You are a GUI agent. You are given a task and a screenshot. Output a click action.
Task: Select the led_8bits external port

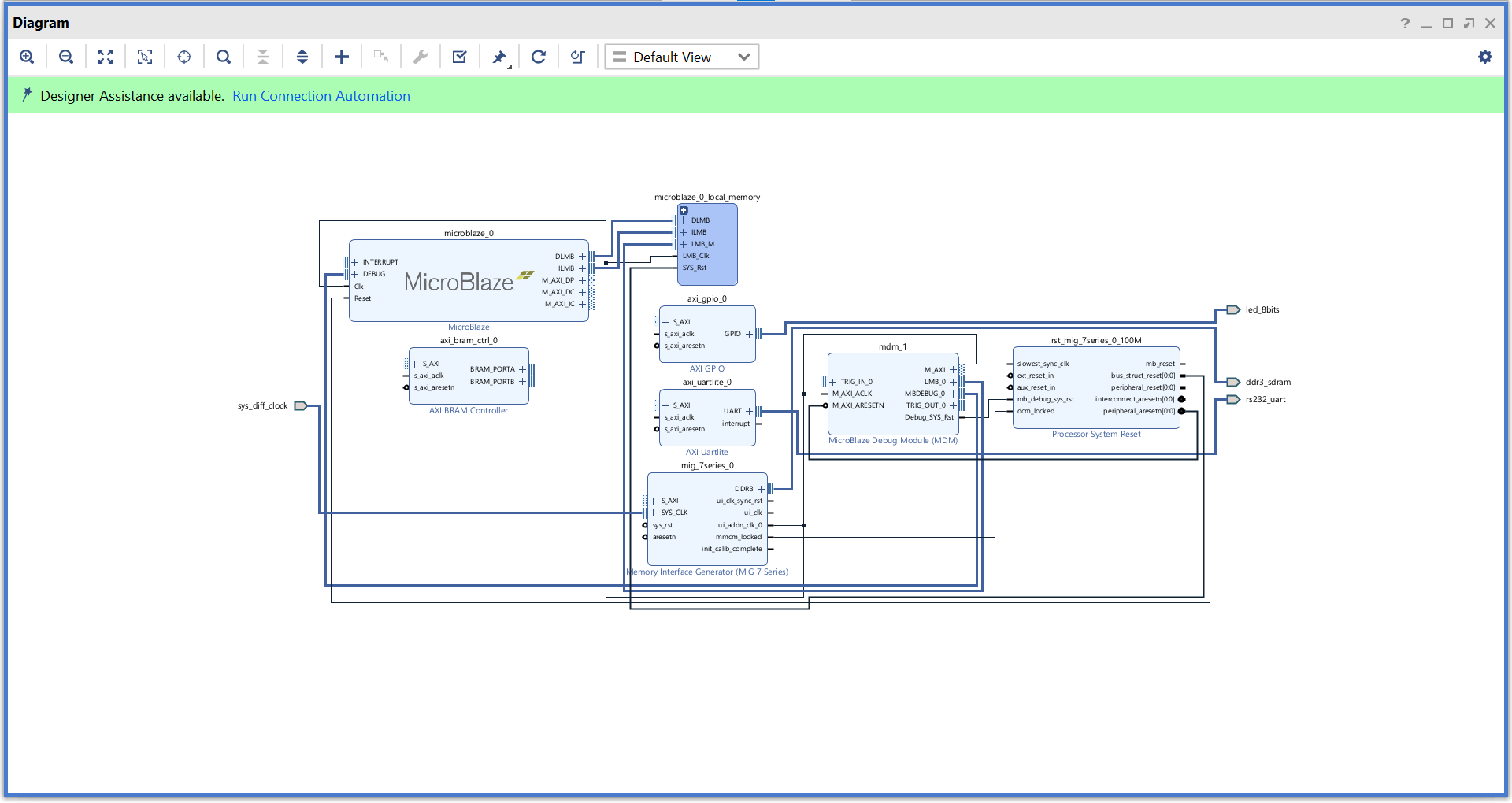(x=1234, y=310)
